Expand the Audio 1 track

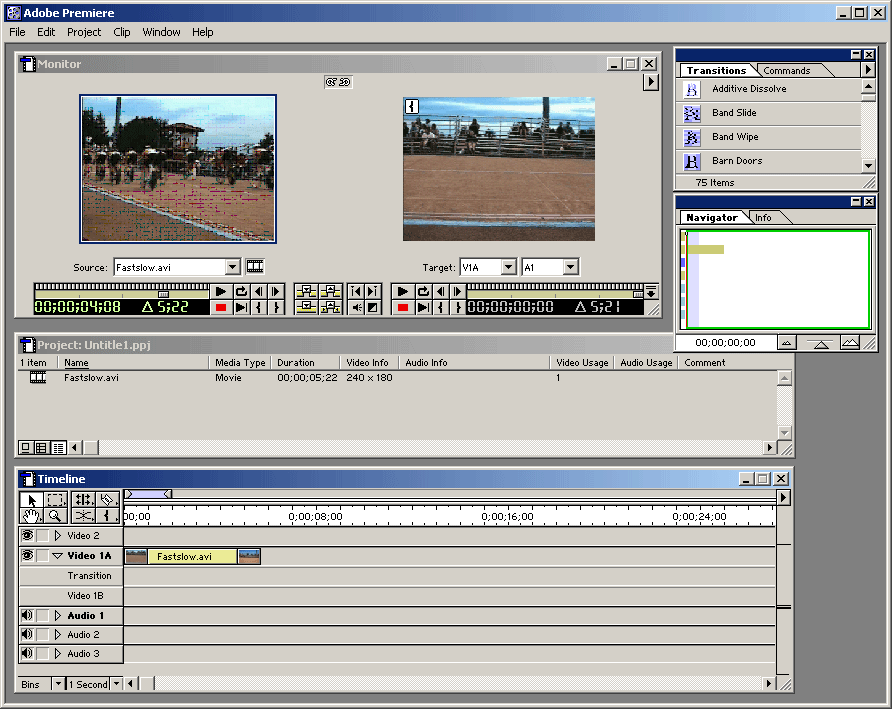click(x=57, y=616)
